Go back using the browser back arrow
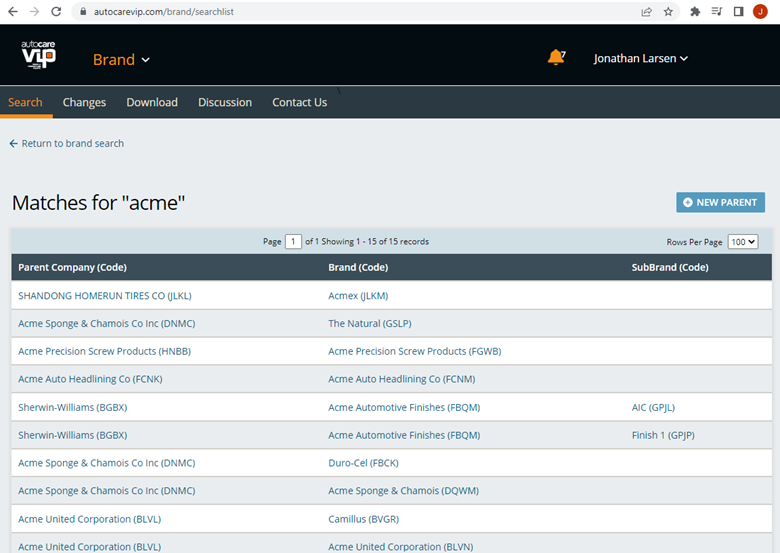 click(13, 11)
